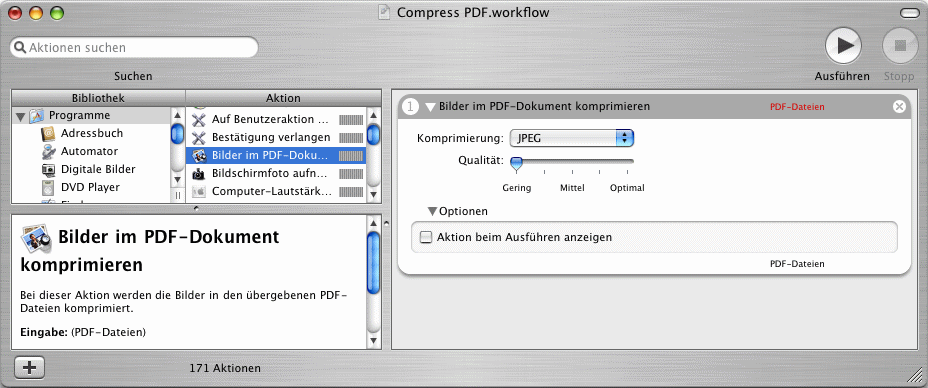Viewport: 928px width, 388px height.
Task: Click the Stopp button
Action: [x=900, y=46]
